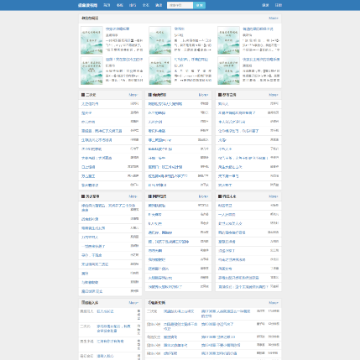The image size is (360, 360).
Task: Click the site logo in the blue header
Action: pyautogui.click(x=88, y=5)
